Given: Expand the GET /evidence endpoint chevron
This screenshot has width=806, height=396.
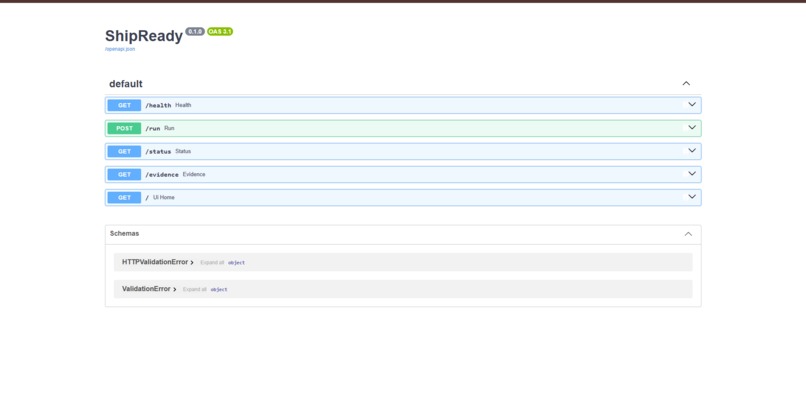Looking at the screenshot, I should 692,174.
